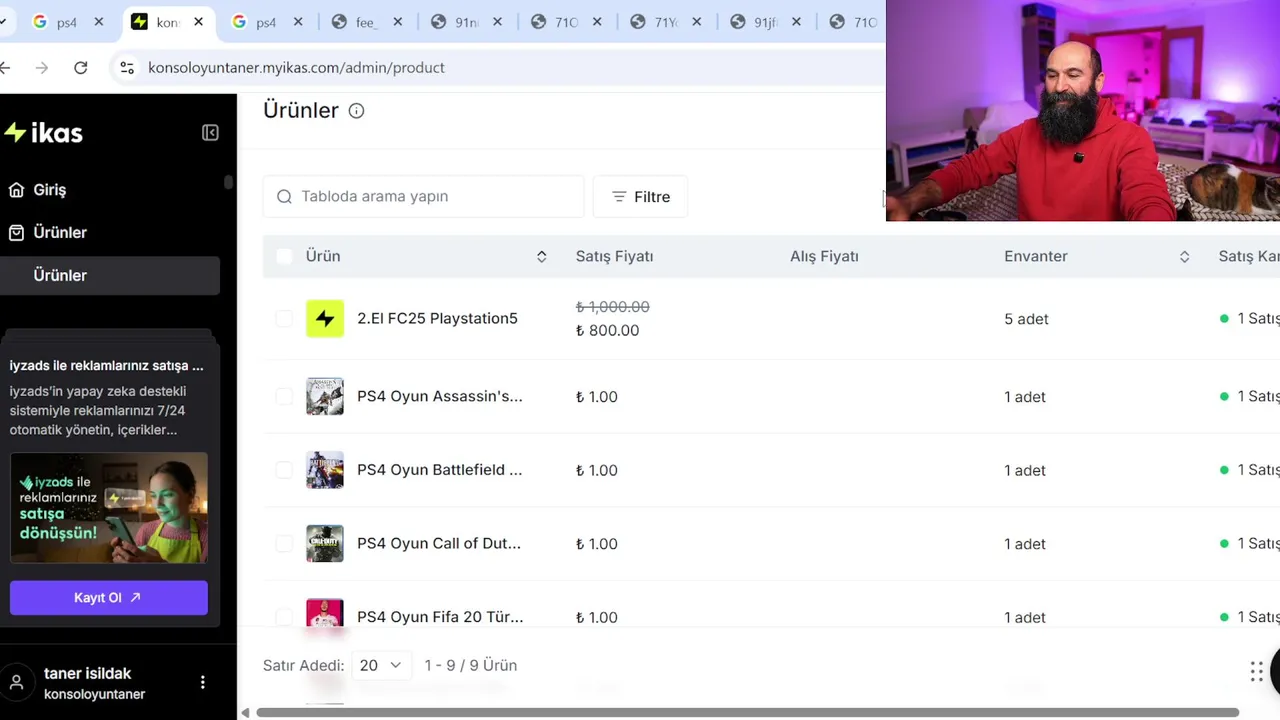Screen dimensions: 1280x720
Task: Check the 2.El FC25 Playstation5 row checkbox
Action: [284, 319]
